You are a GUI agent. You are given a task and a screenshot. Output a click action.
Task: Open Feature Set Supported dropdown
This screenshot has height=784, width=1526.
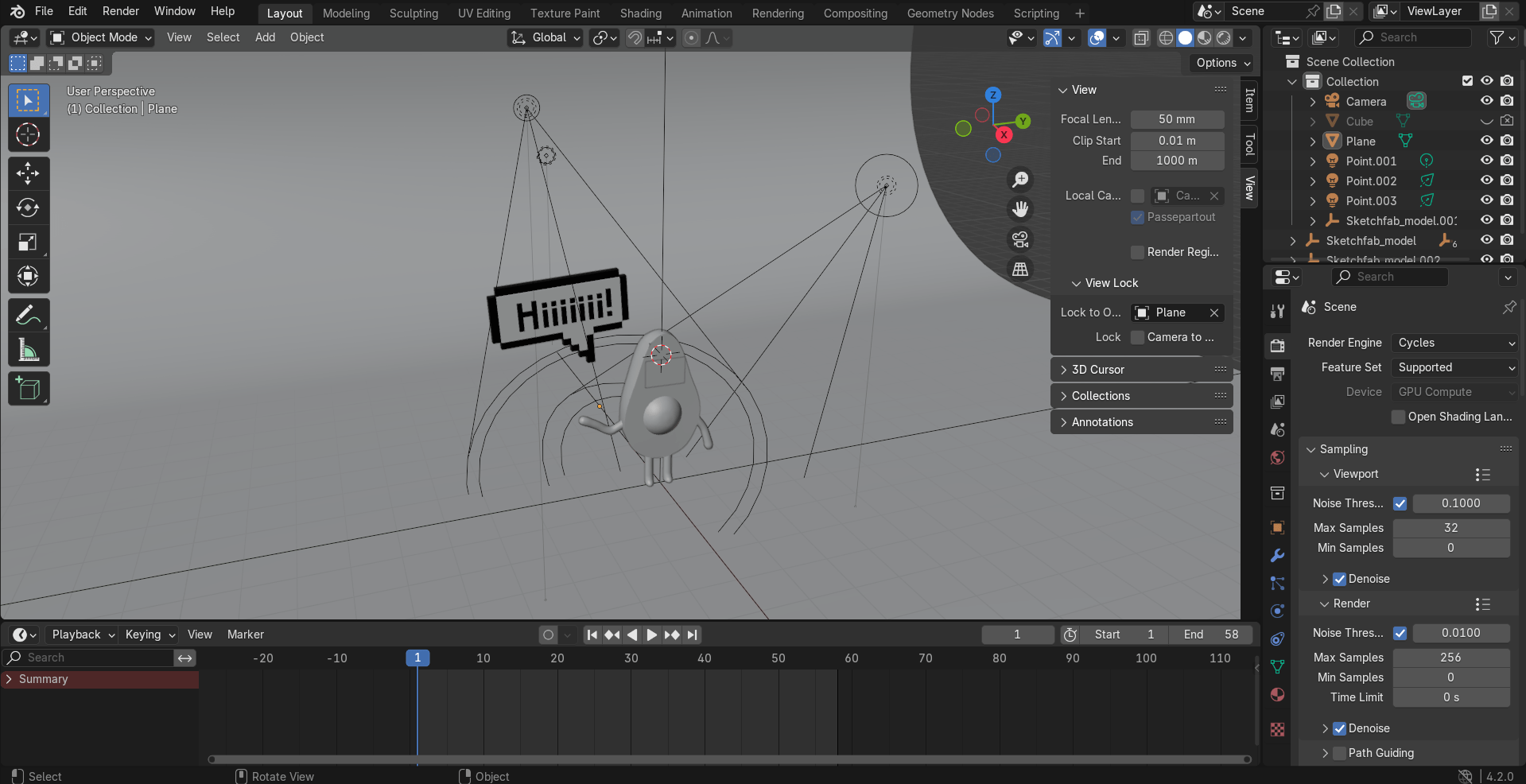click(1454, 367)
